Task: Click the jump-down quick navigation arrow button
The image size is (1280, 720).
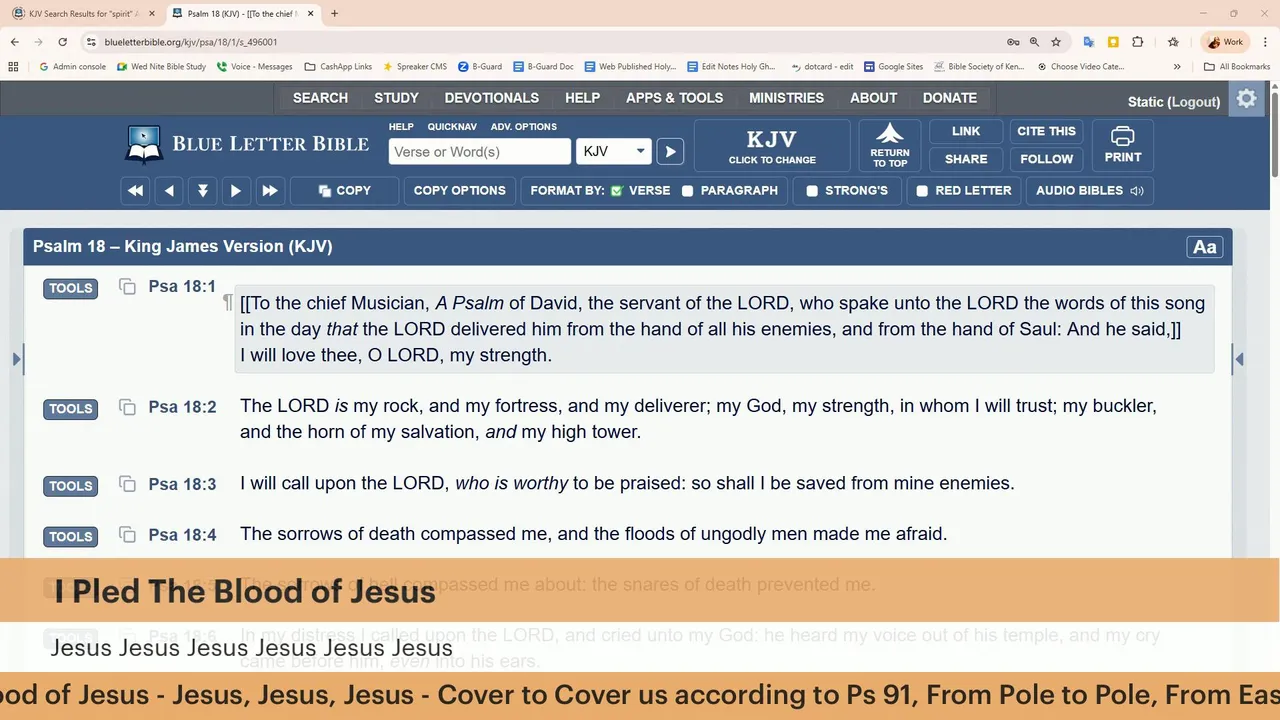Action: 203,191
